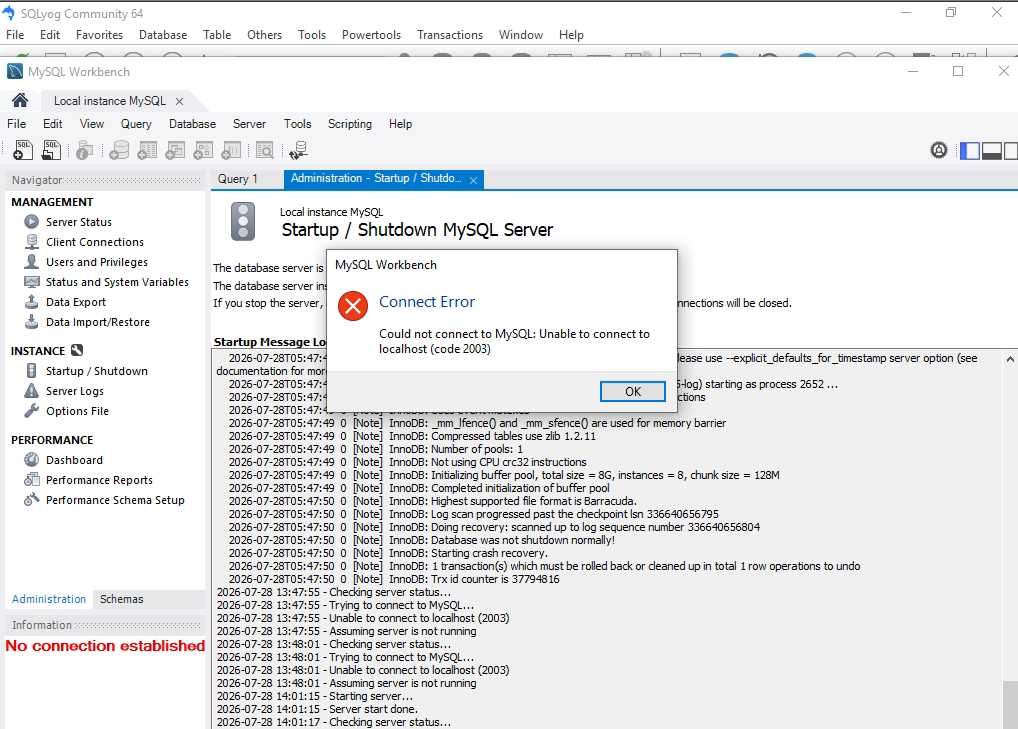Click the traffic light server icon
The height and width of the screenshot is (729, 1018).
(243, 222)
